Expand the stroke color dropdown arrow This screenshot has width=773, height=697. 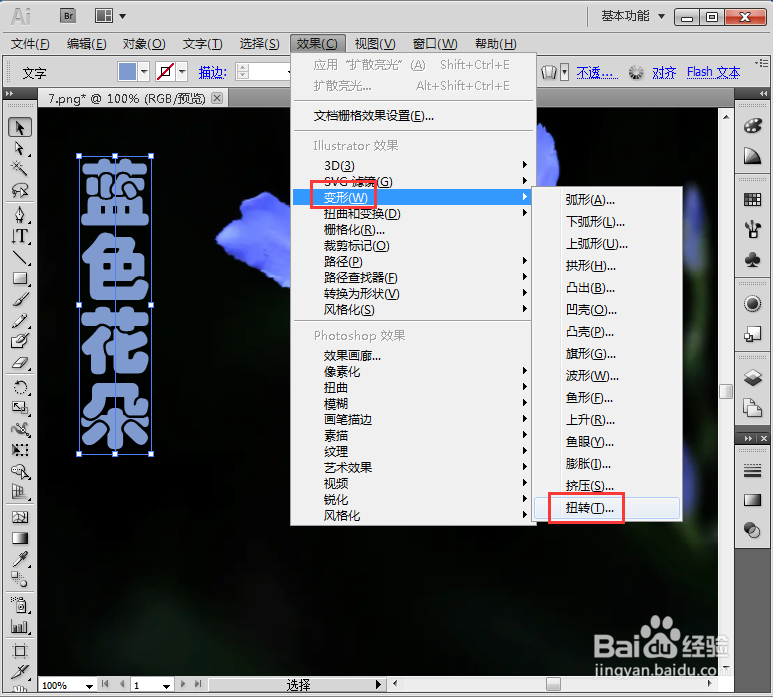pos(182,72)
